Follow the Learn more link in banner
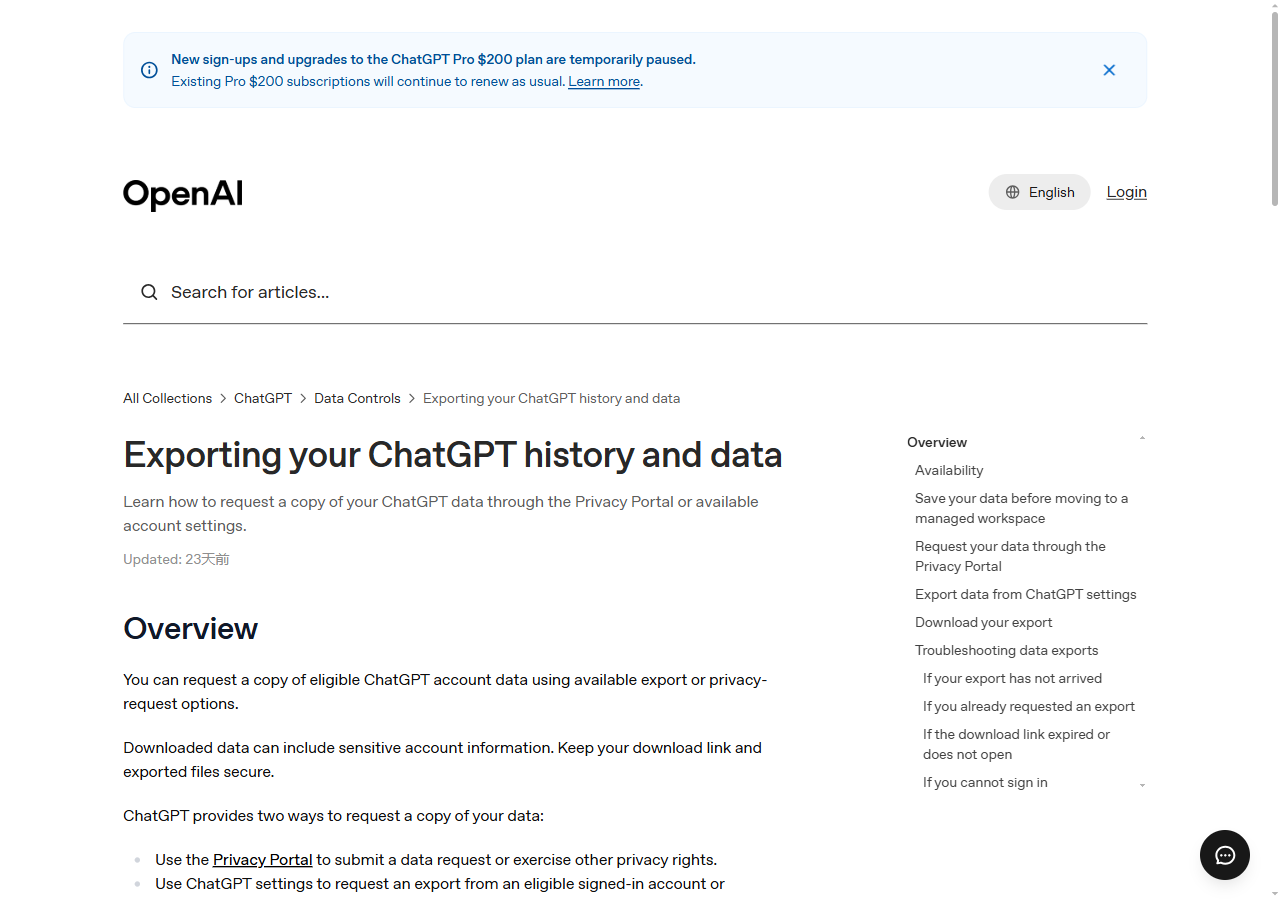The width and height of the screenshot is (1280, 900). pyautogui.click(x=604, y=82)
